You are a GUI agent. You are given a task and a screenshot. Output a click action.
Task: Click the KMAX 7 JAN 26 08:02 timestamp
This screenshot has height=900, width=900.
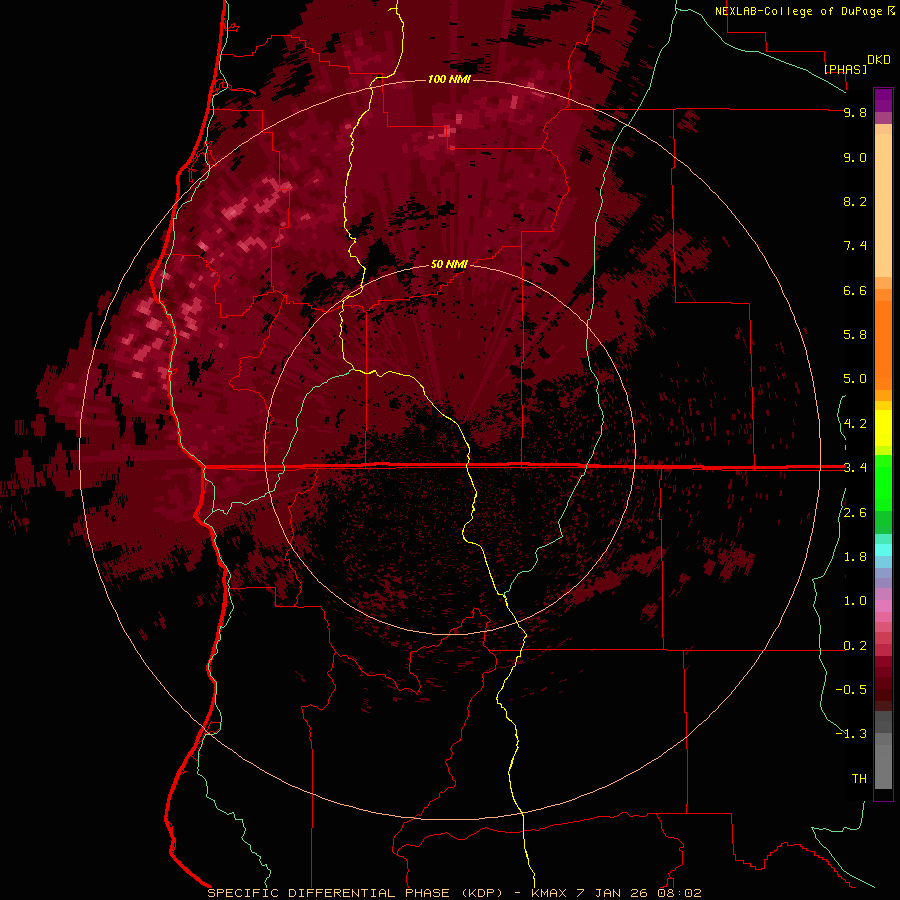pyautogui.click(x=616, y=893)
